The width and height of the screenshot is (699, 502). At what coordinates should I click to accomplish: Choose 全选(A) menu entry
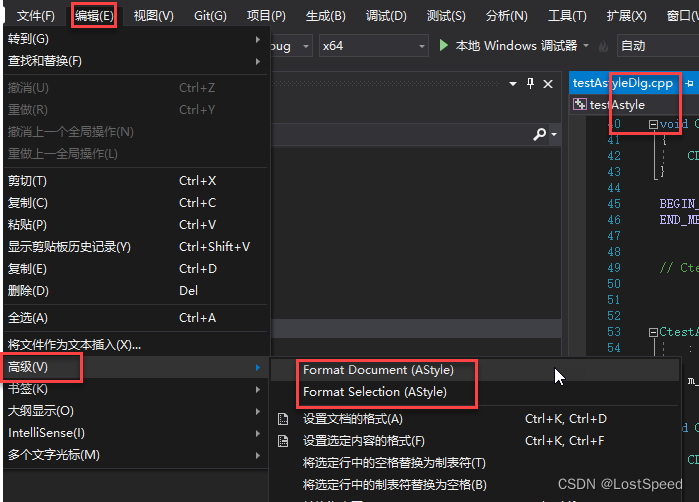(135, 318)
